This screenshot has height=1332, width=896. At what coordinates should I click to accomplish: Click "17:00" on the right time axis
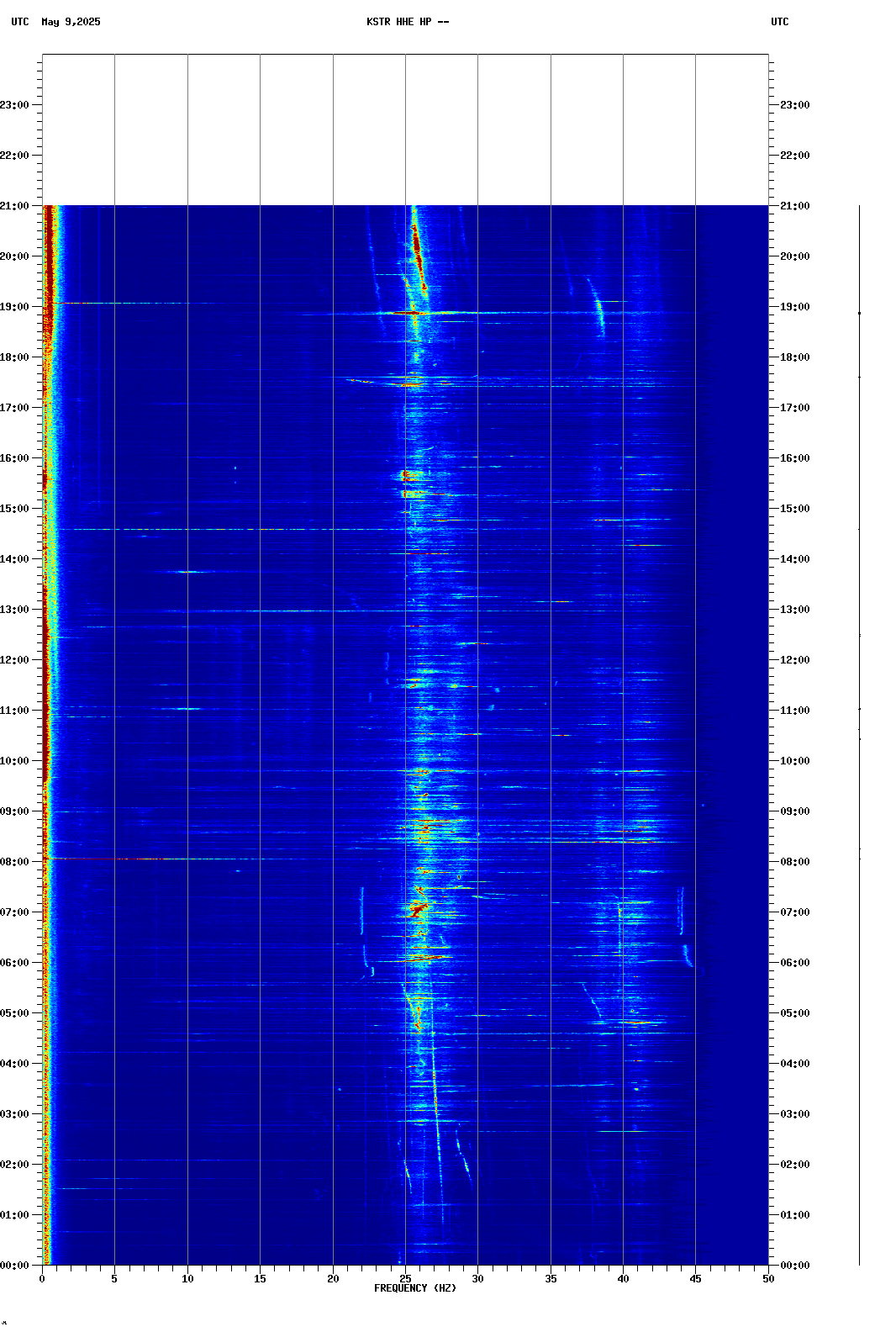pyautogui.click(x=795, y=408)
